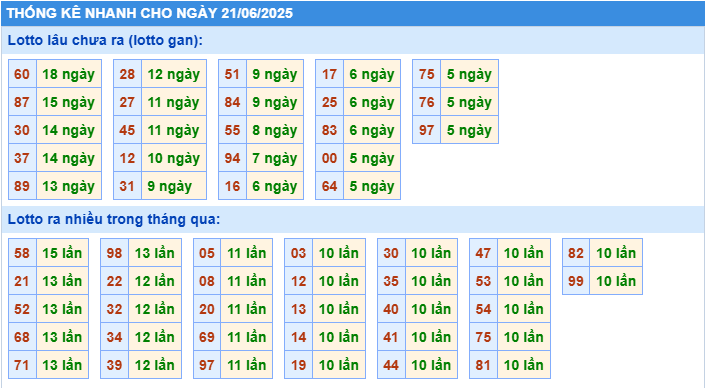Select '6 ngày' in the row of 17
707x388 pixels.
[x=372, y=74]
